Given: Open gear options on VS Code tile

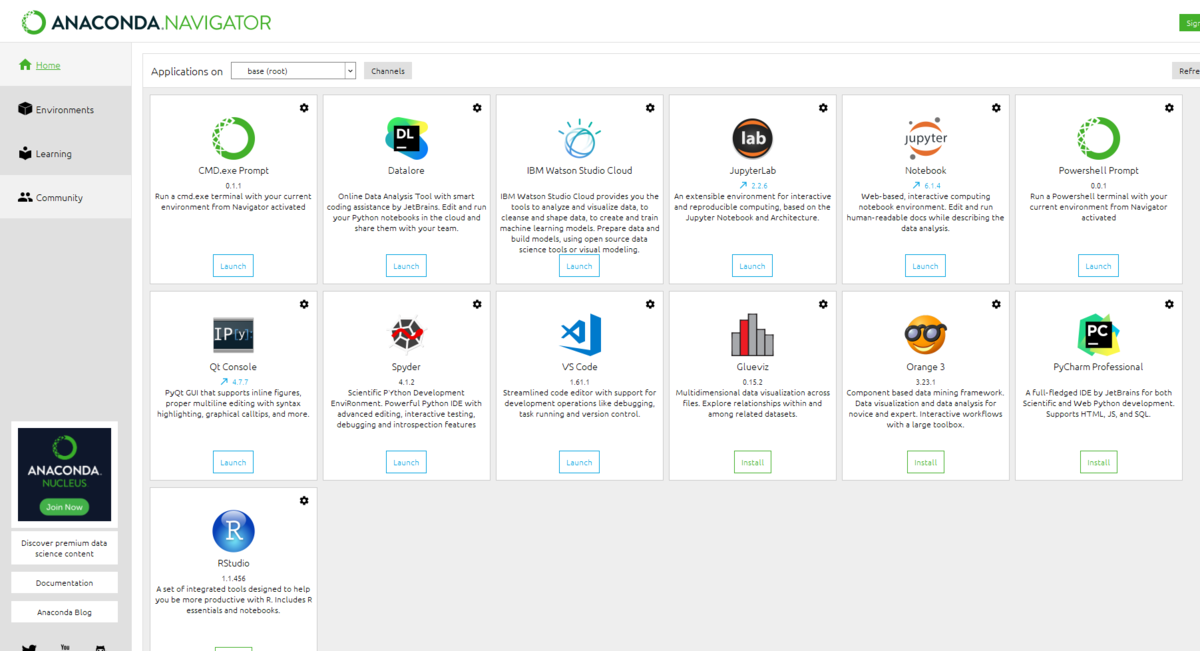Looking at the screenshot, I should (x=650, y=304).
